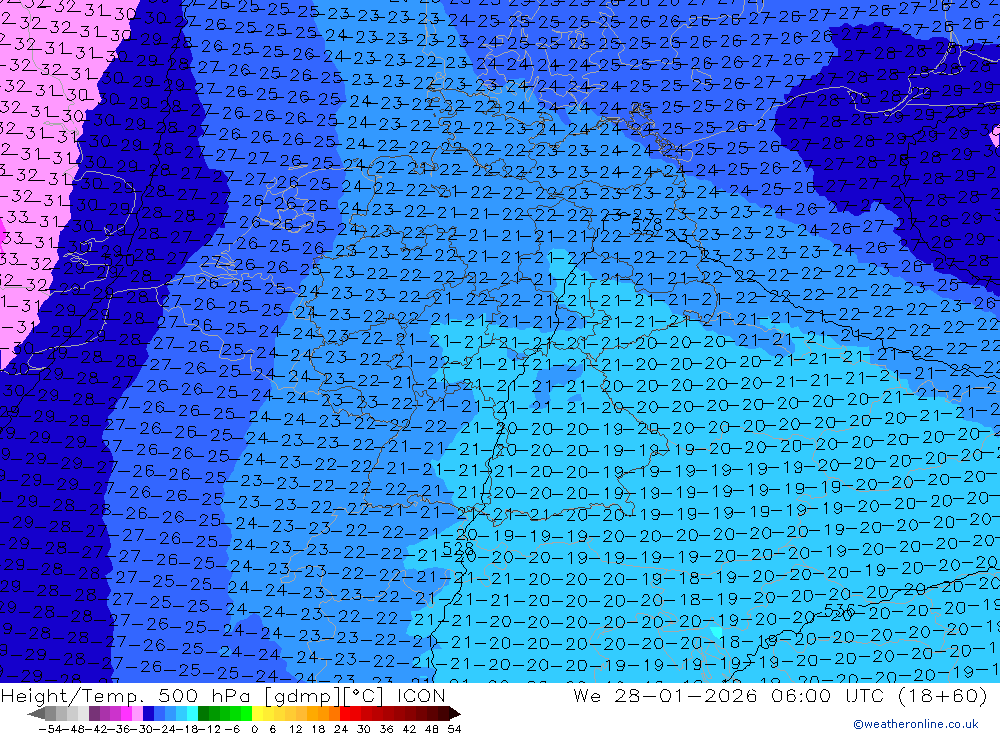Select the dark purple -42 legend swatch
This screenshot has height=733, width=1000.
point(94,713)
